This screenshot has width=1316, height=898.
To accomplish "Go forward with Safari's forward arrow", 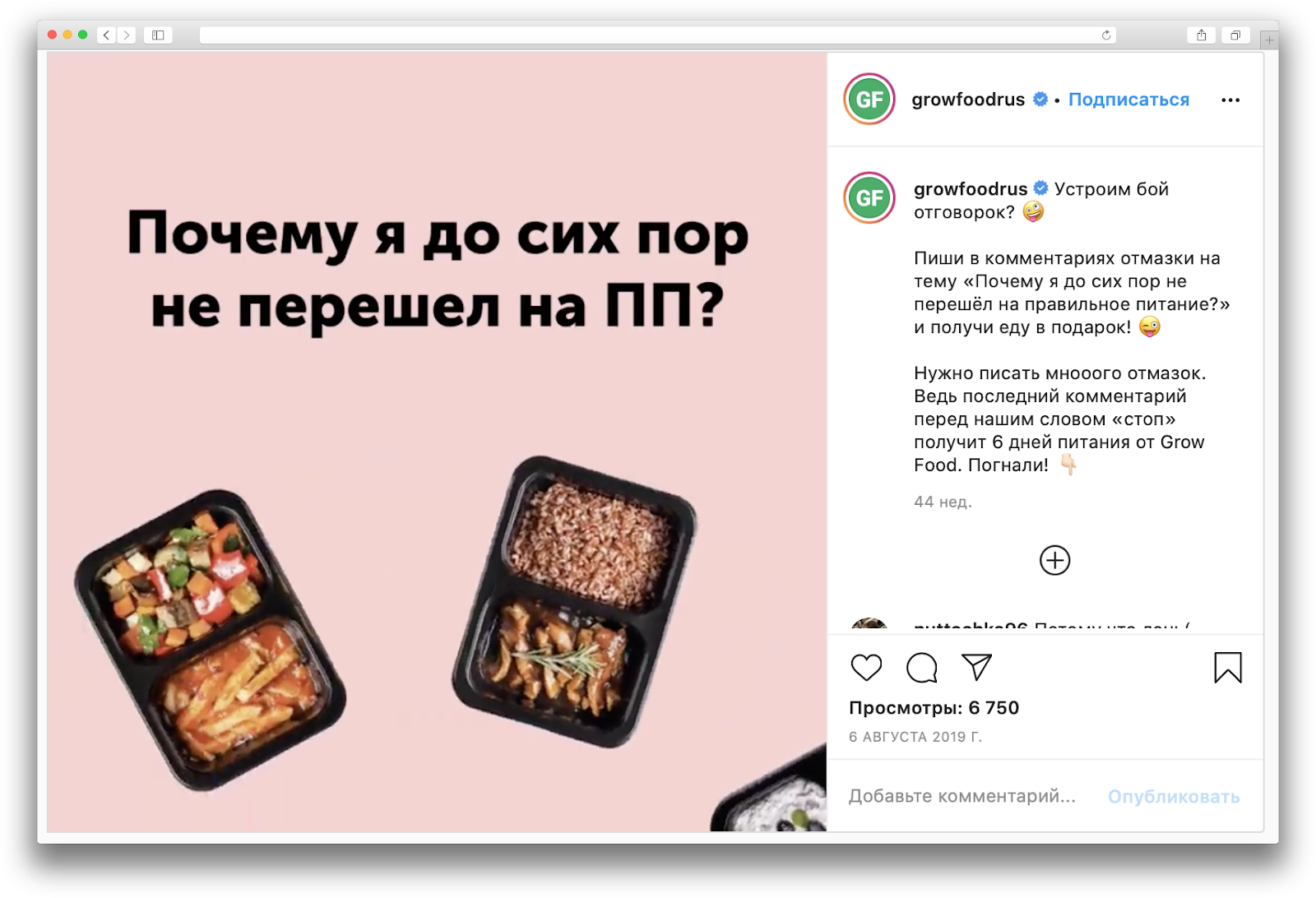I will [127, 35].
